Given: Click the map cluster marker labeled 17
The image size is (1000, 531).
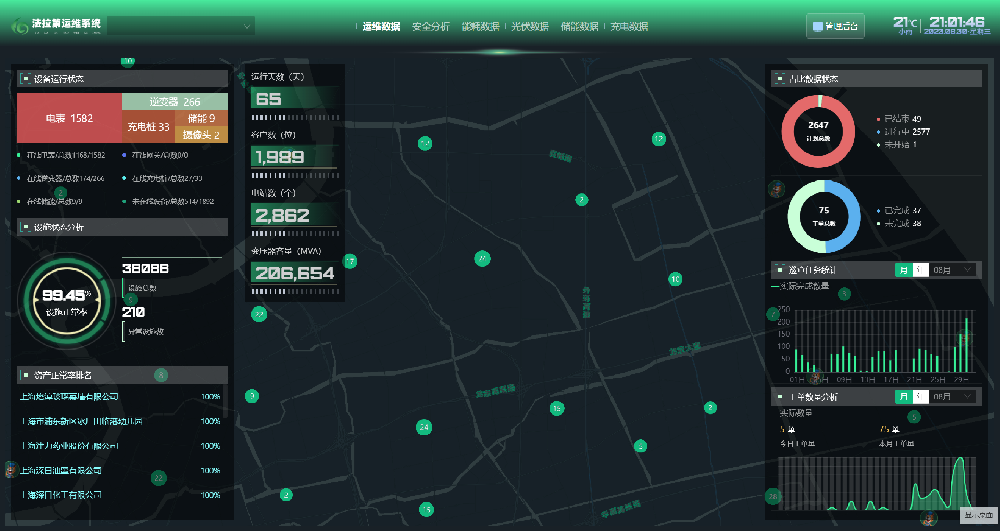Looking at the screenshot, I should [350, 261].
